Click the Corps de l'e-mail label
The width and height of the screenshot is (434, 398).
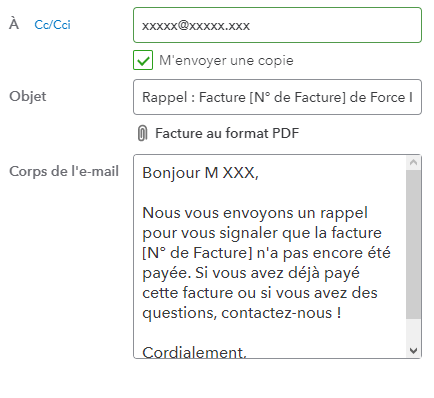pyautogui.click(x=64, y=171)
